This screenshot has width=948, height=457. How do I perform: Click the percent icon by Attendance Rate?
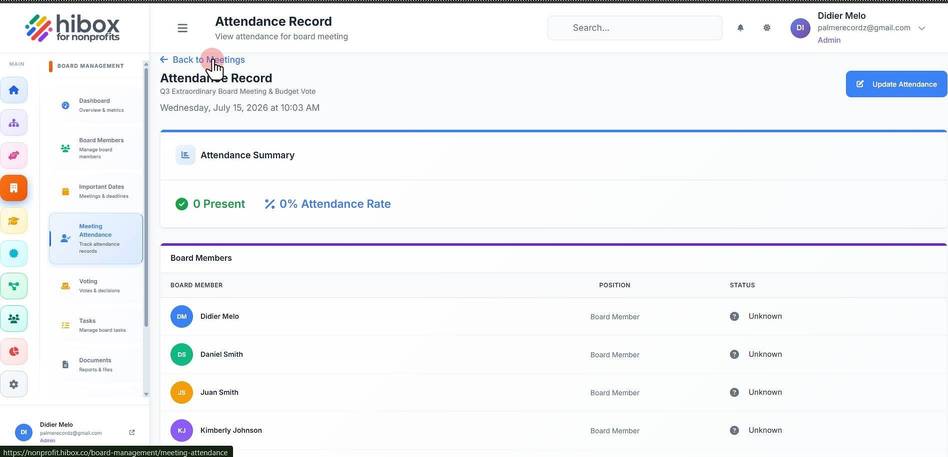tap(270, 204)
